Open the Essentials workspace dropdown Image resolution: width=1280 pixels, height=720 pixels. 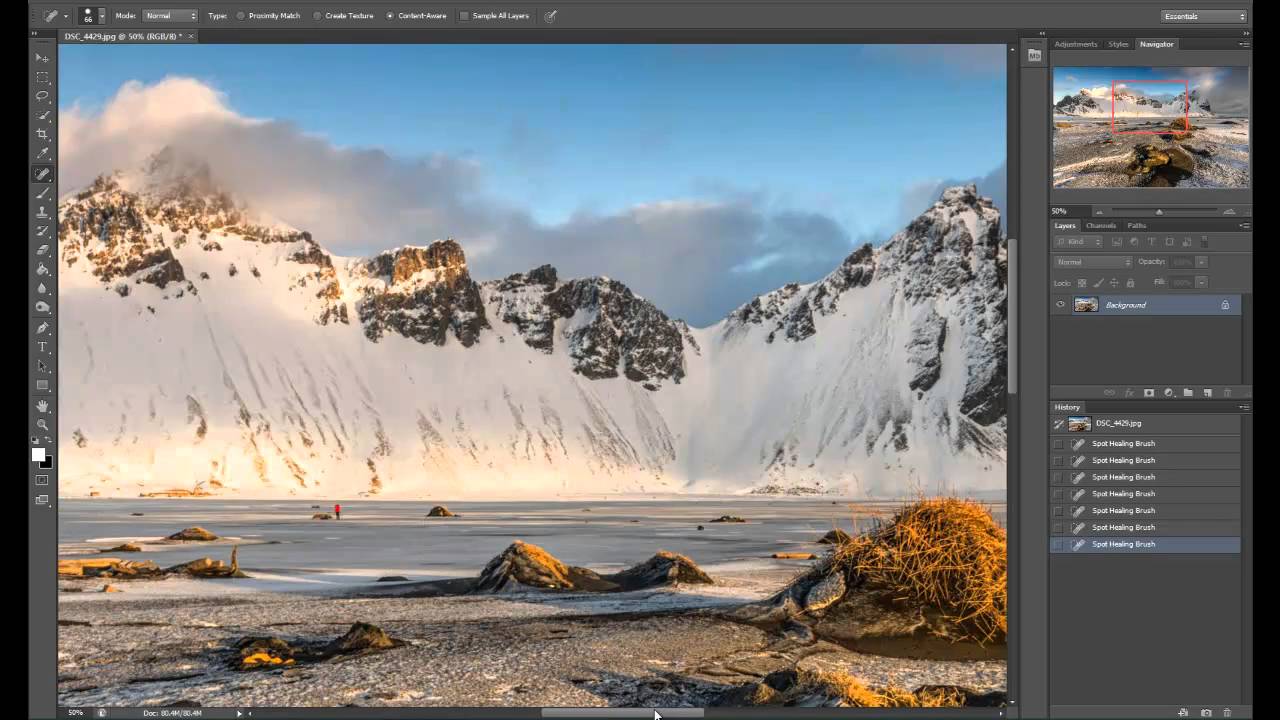pyautogui.click(x=1205, y=16)
